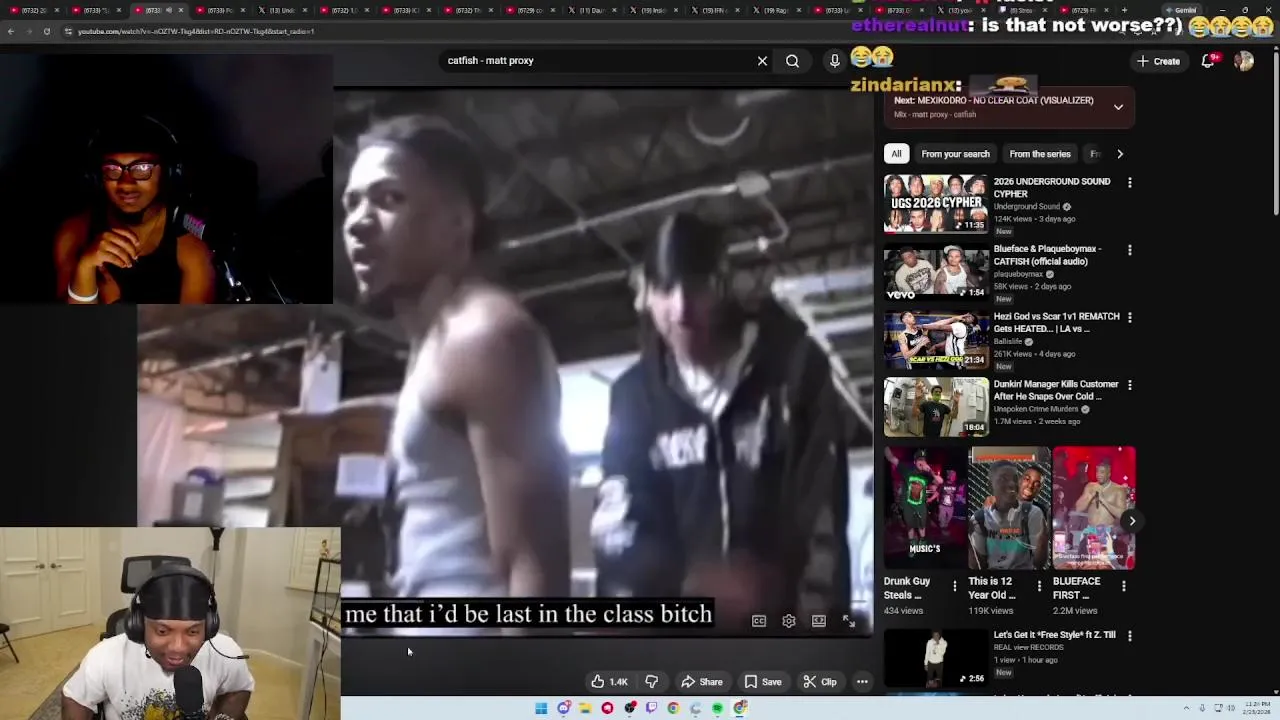This screenshot has width=1280, height=720.
Task: Open 2026 Underground Sound Cypher thumbnail
Action: point(936,204)
